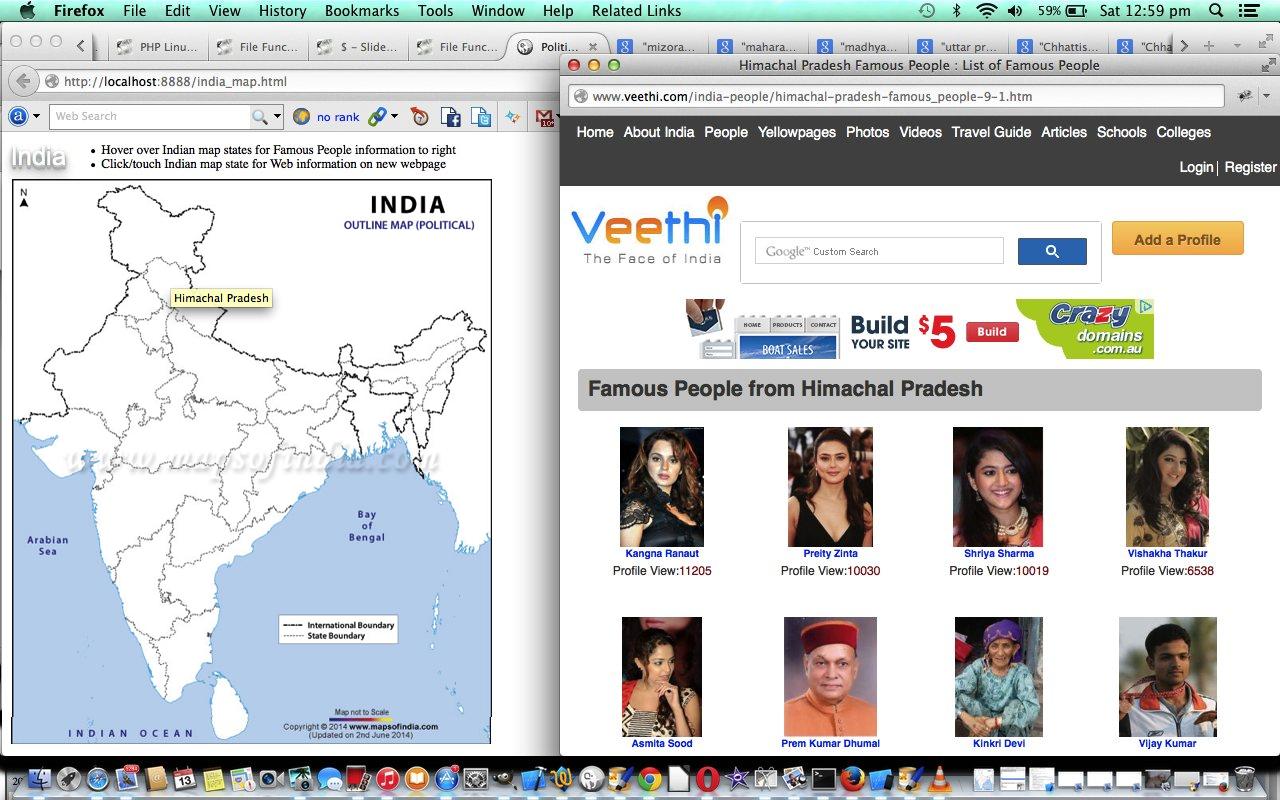Open VLC from the Dock

pyautogui.click(x=940, y=779)
